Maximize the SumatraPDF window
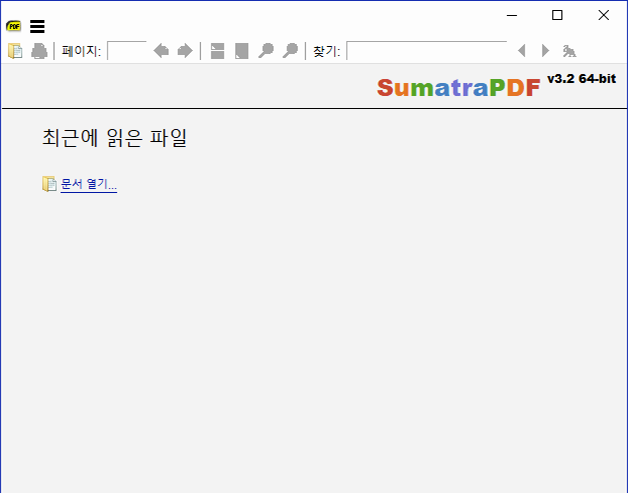628x493 pixels. click(557, 15)
